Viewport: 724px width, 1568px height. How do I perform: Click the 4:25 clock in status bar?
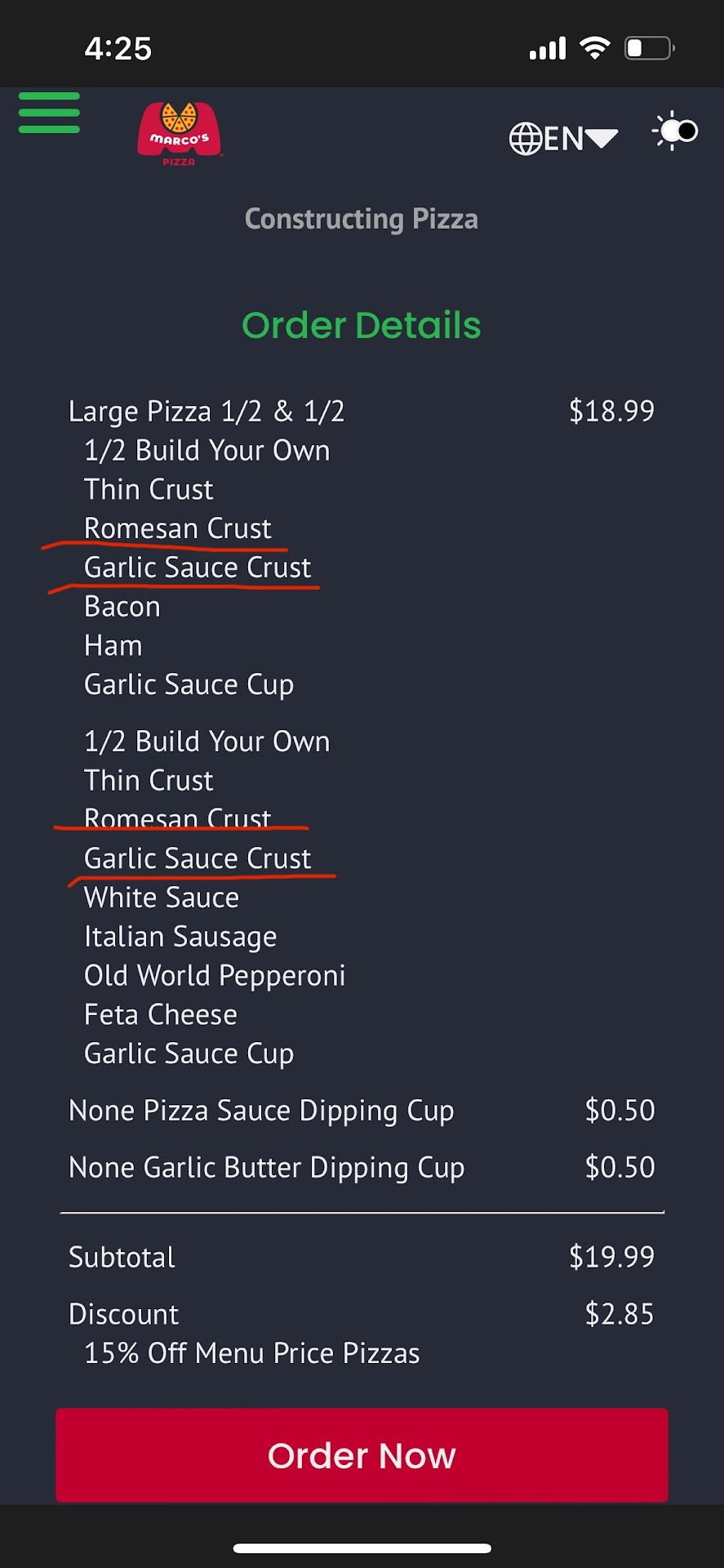pyautogui.click(x=118, y=49)
